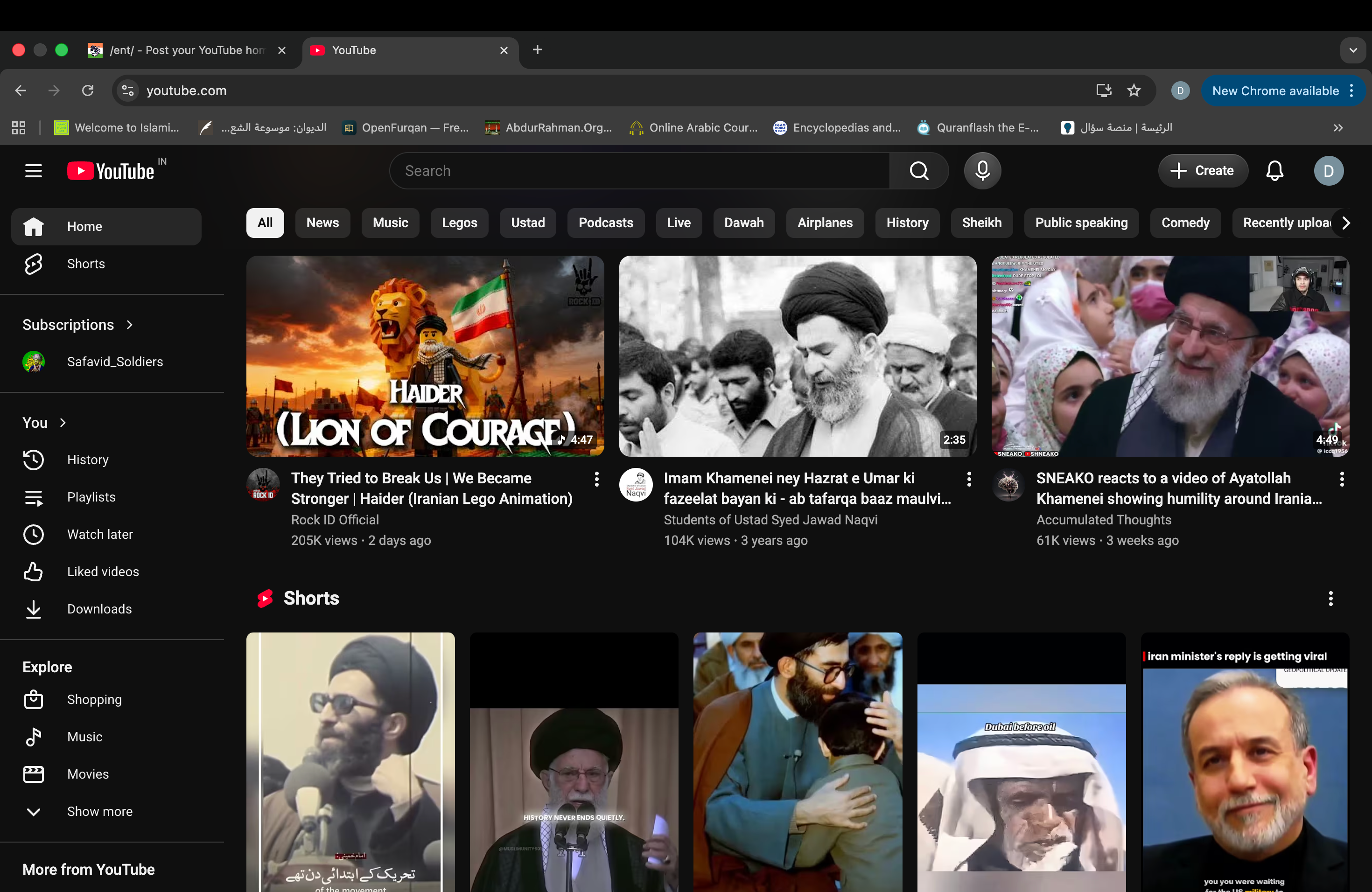Open Liked videos in sidebar
This screenshot has height=892, width=1372.
pos(103,571)
